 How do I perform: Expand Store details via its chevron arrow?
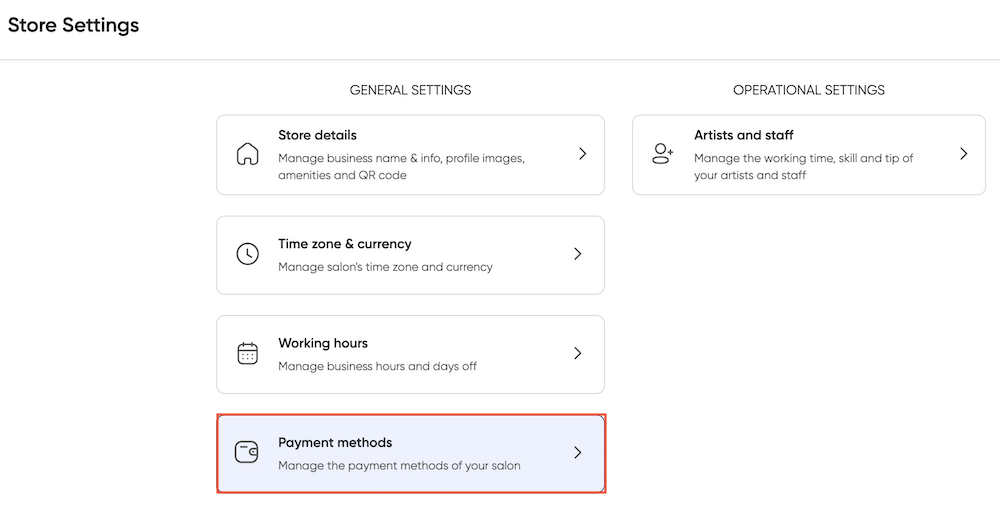click(582, 154)
